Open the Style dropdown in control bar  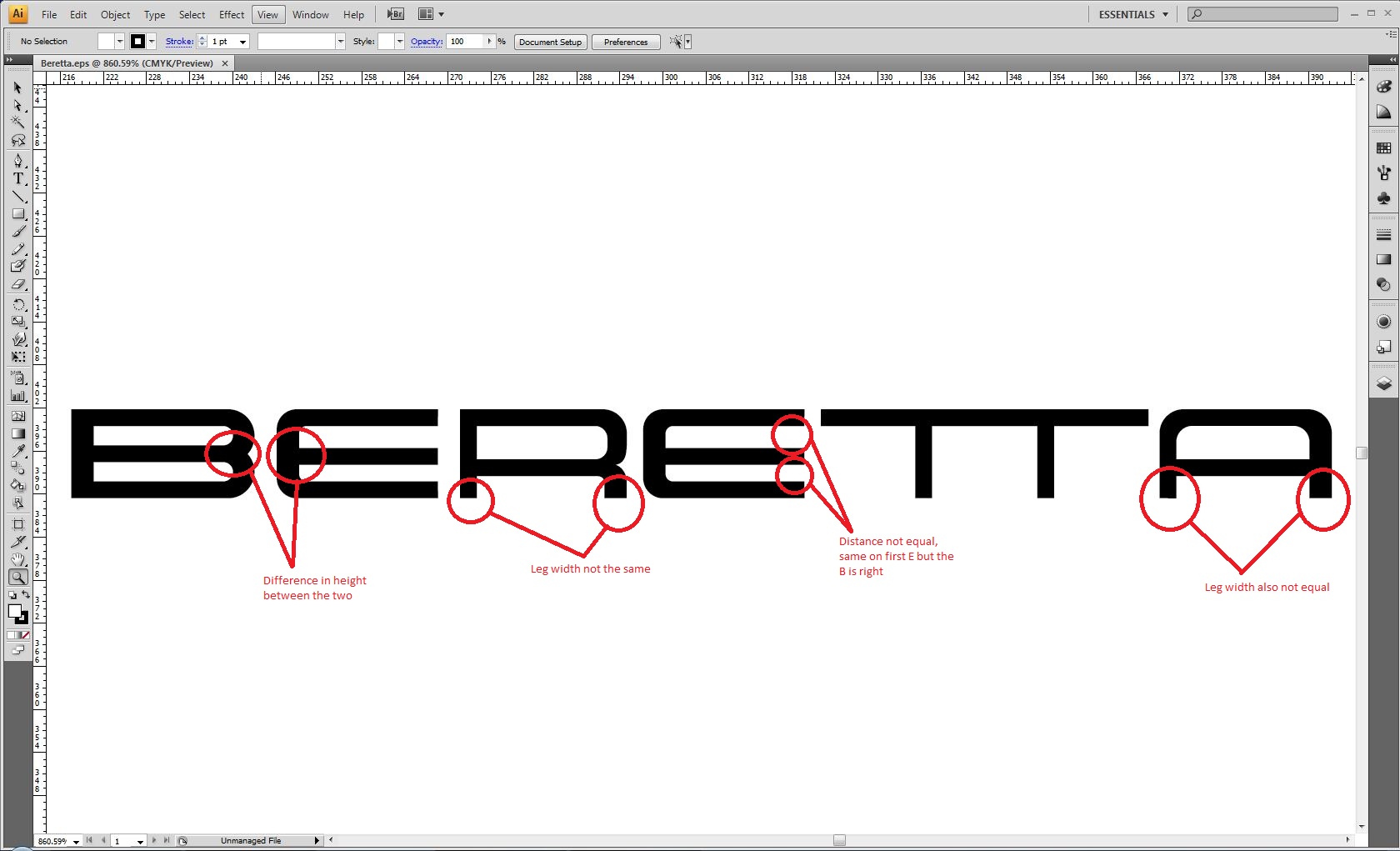[x=400, y=42]
